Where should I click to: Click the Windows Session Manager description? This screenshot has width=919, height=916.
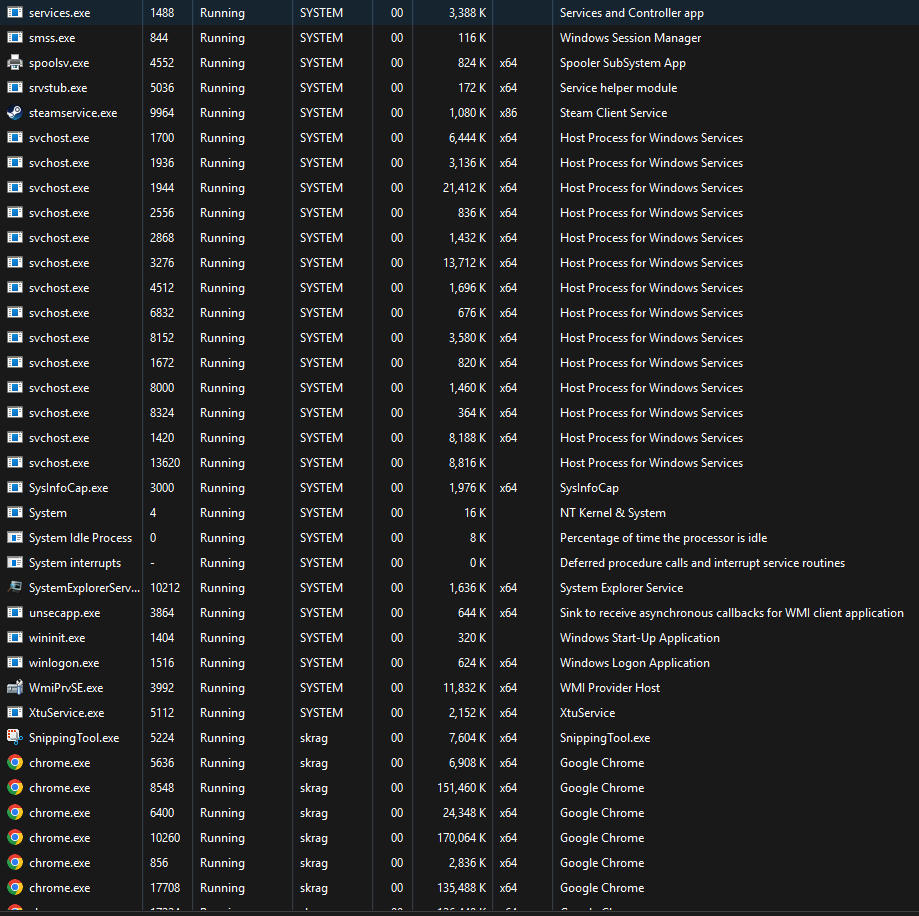[630, 38]
